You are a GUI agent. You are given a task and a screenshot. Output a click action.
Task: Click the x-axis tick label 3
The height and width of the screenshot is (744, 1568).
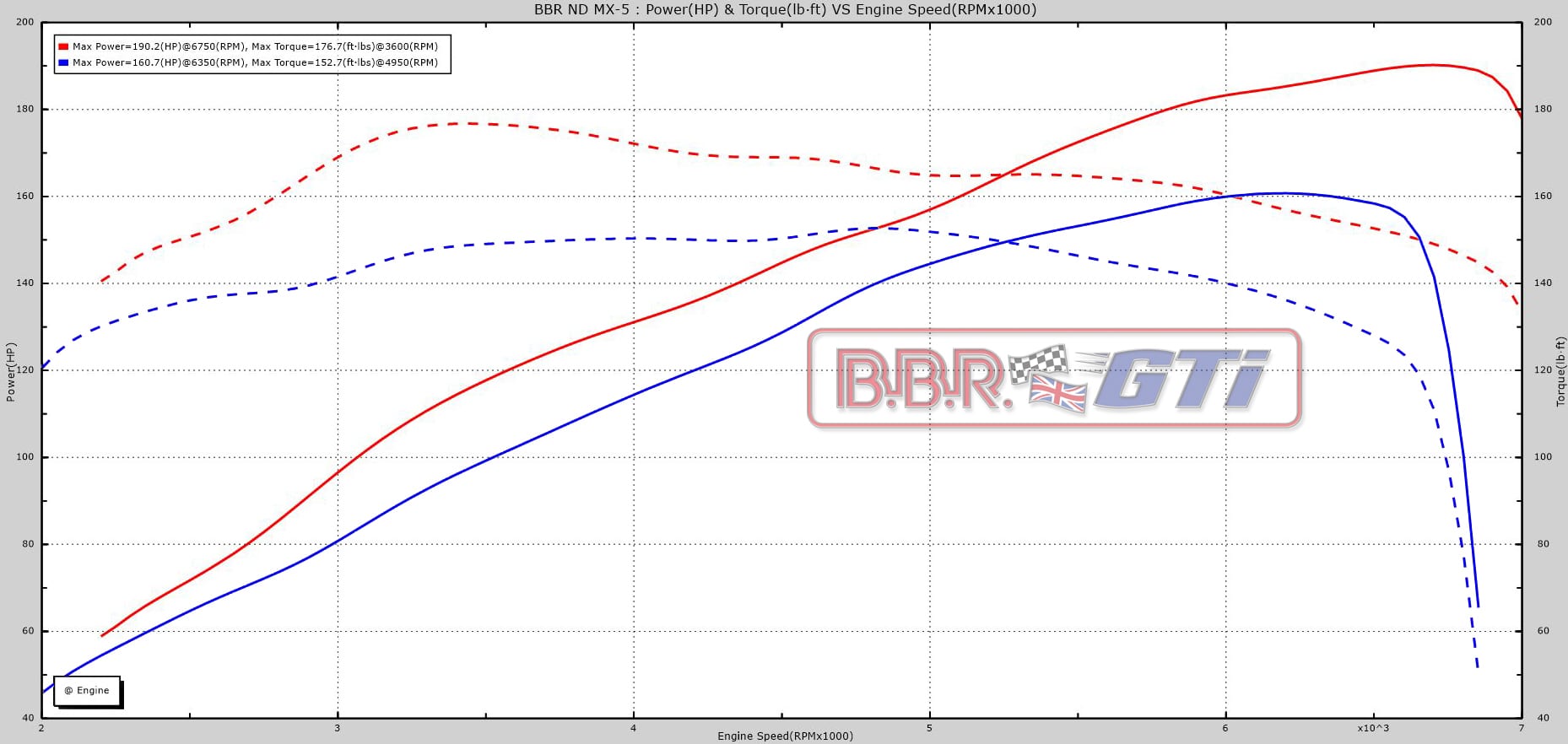coord(338,727)
